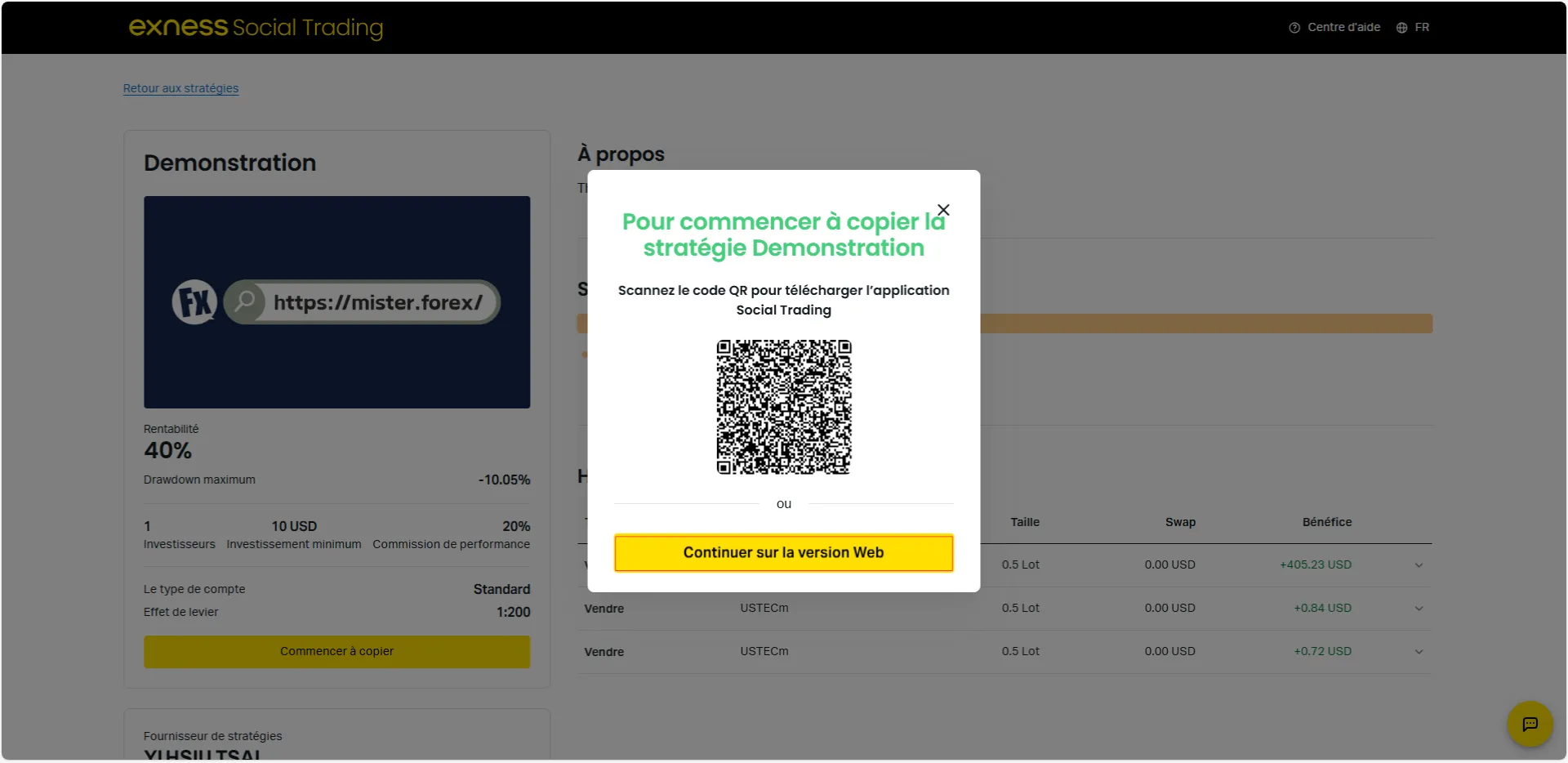Click the Investisseurs count label

coord(180,544)
